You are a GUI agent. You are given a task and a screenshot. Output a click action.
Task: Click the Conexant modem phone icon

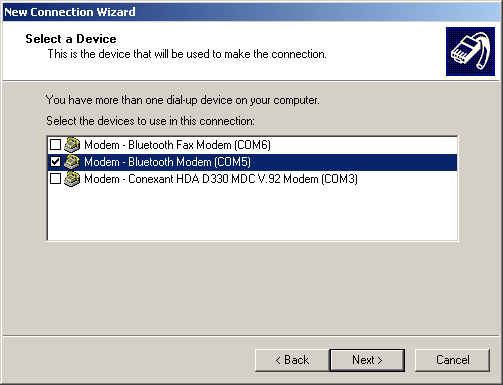click(x=72, y=179)
